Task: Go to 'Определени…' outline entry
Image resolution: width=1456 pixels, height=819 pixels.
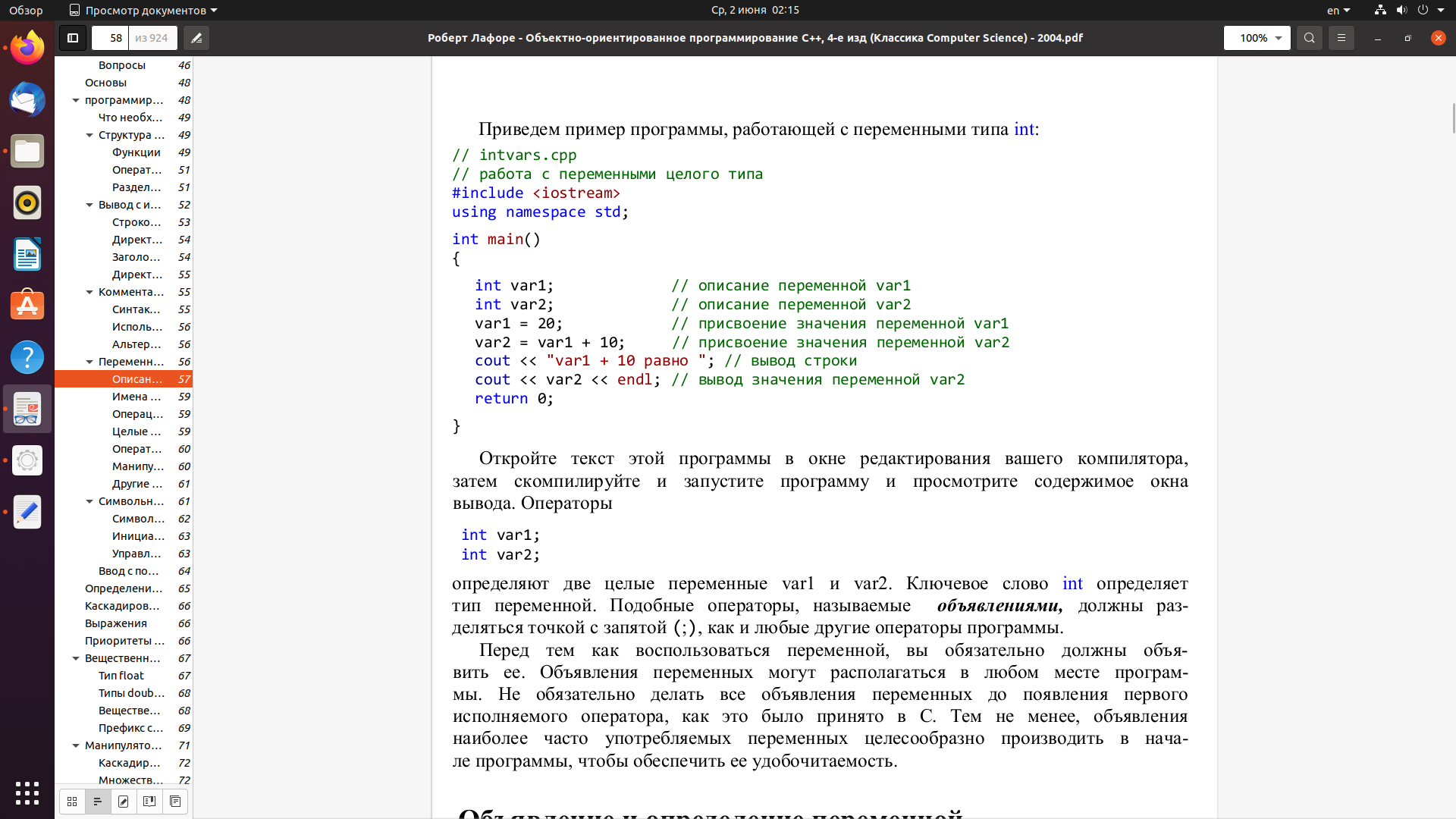Action: coord(124,588)
